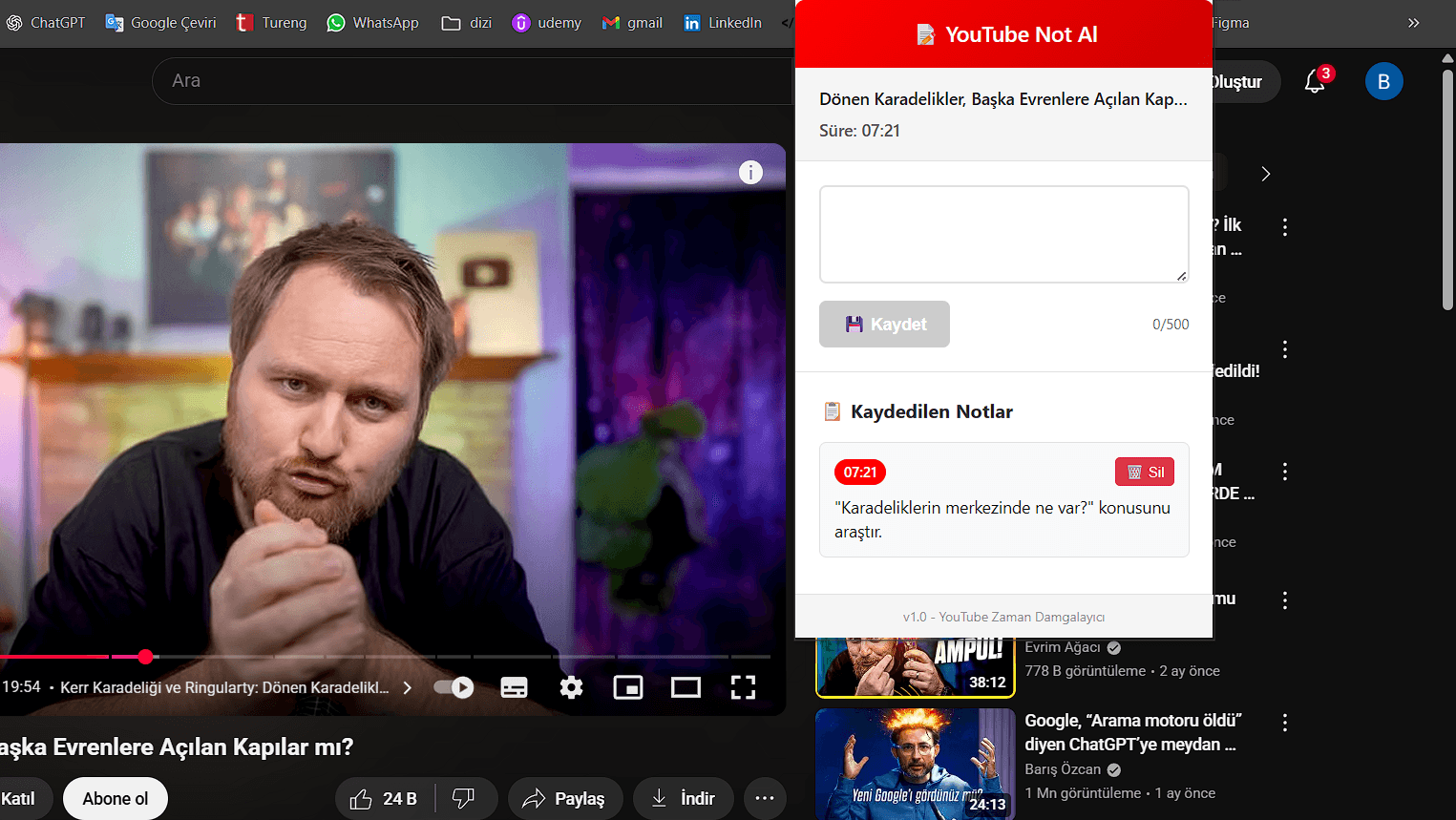Click the 'Süre: 07:21' label

[859, 131]
